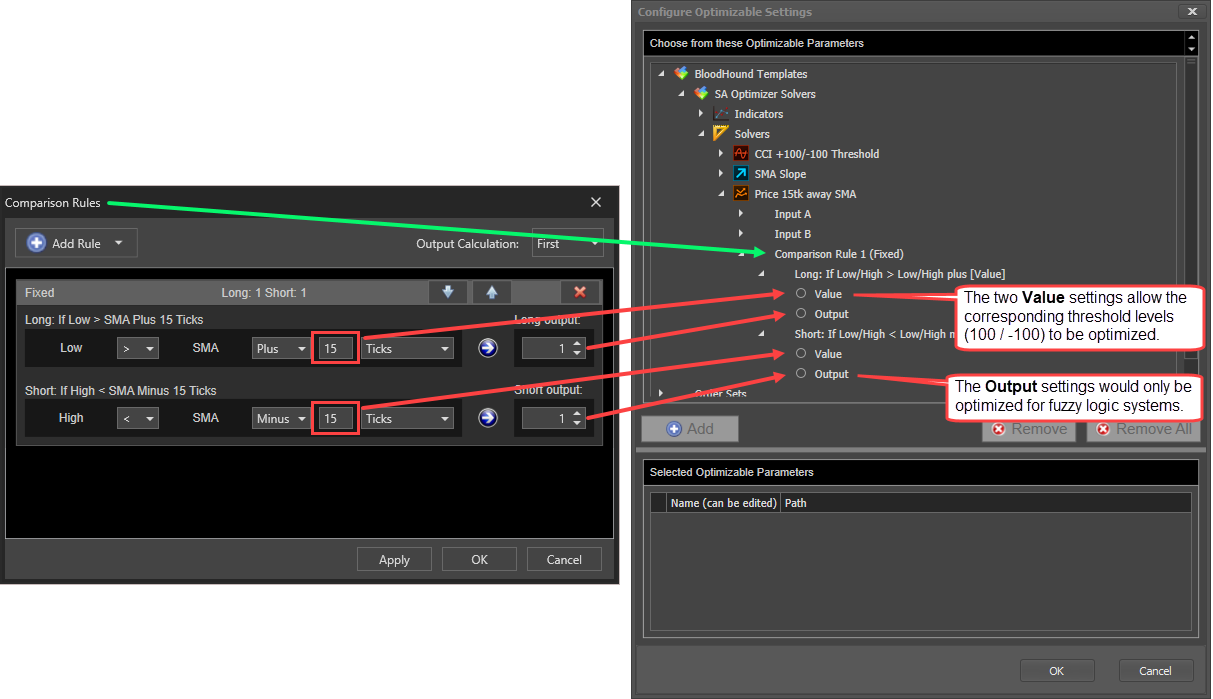Expand the Input A node
The width and height of the screenshot is (1213, 699).
point(741,214)
